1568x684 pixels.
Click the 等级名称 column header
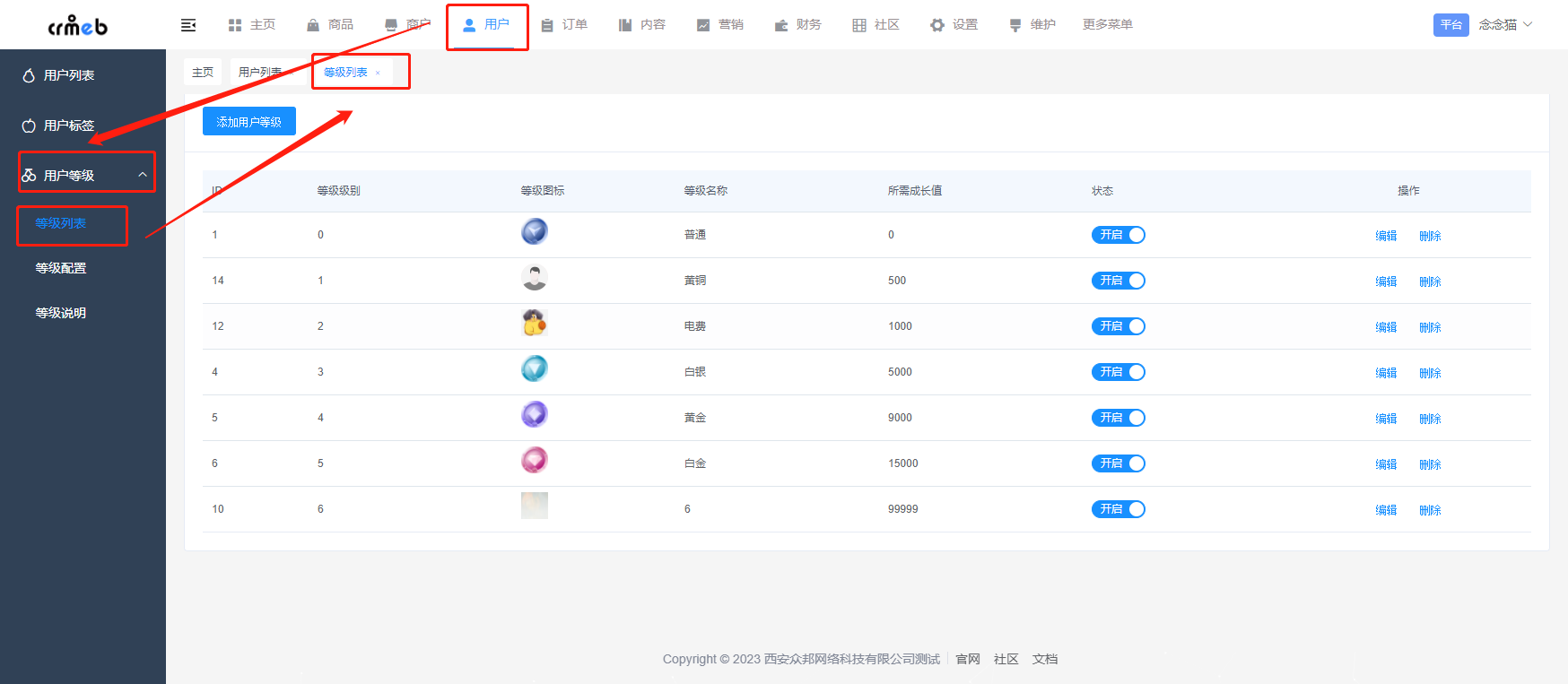coord(706,191)
